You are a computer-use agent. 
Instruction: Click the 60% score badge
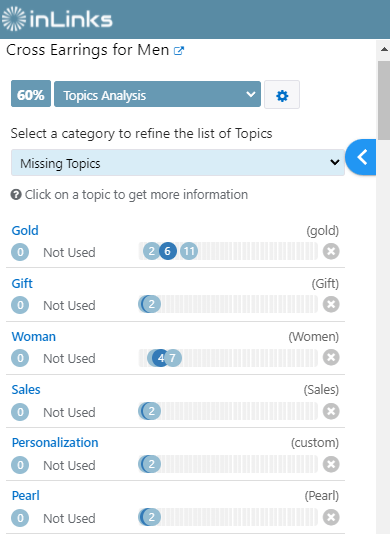pos(31,94)
